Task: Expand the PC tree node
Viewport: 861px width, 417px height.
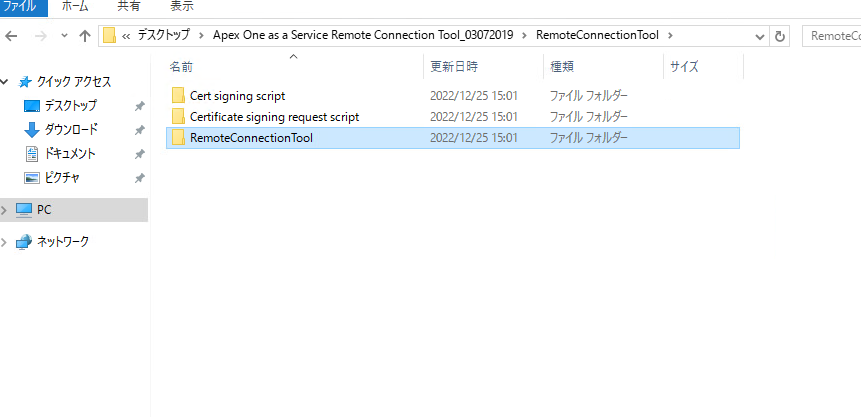Action: tap(5, 210)
